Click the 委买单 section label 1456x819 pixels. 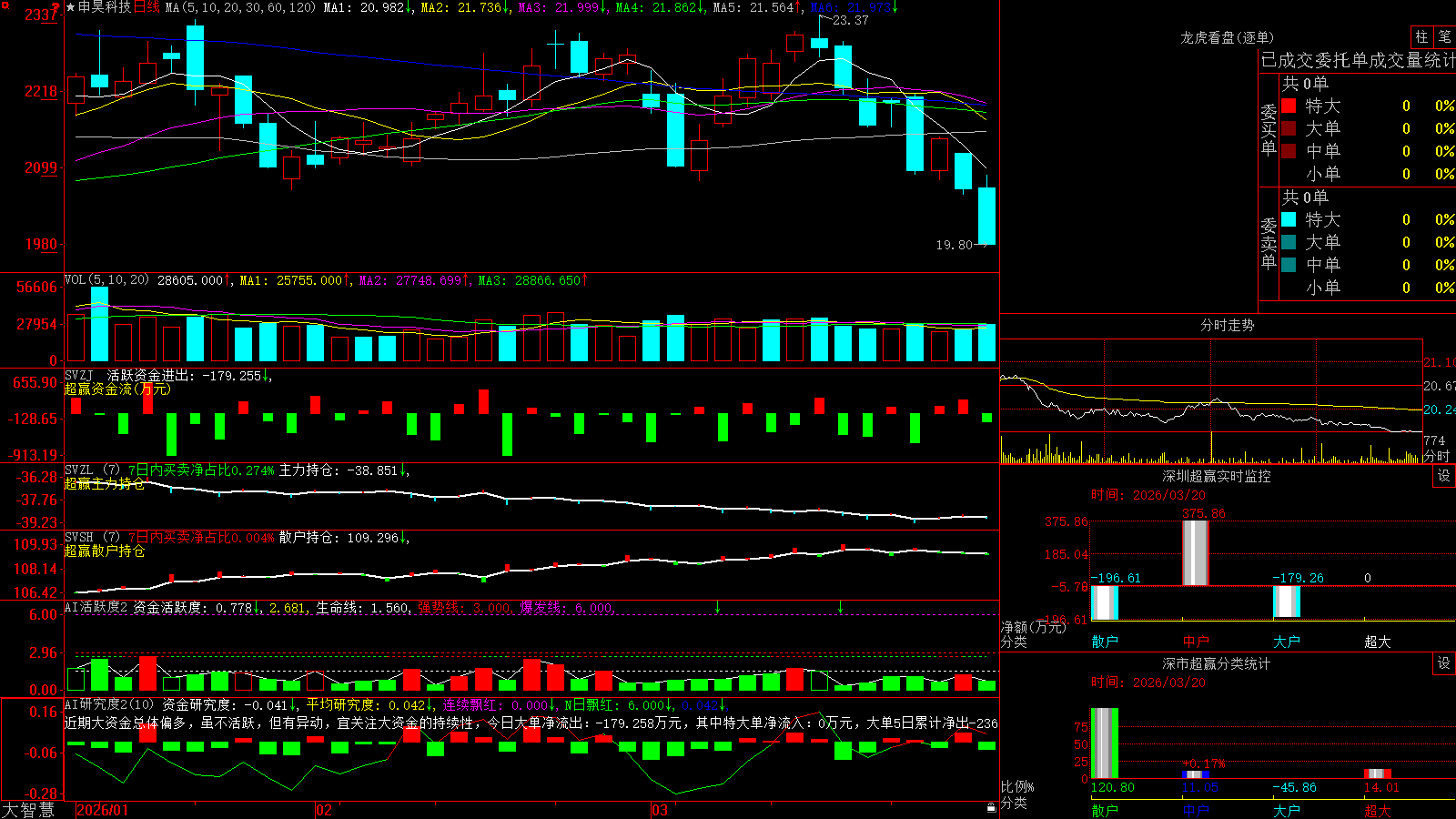click(1269, 128)
